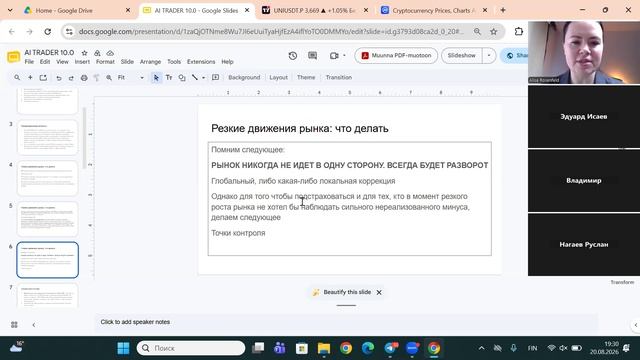Select the line tool
The height and width of the screenshot is (360, 640).
[x=195, y=78]
